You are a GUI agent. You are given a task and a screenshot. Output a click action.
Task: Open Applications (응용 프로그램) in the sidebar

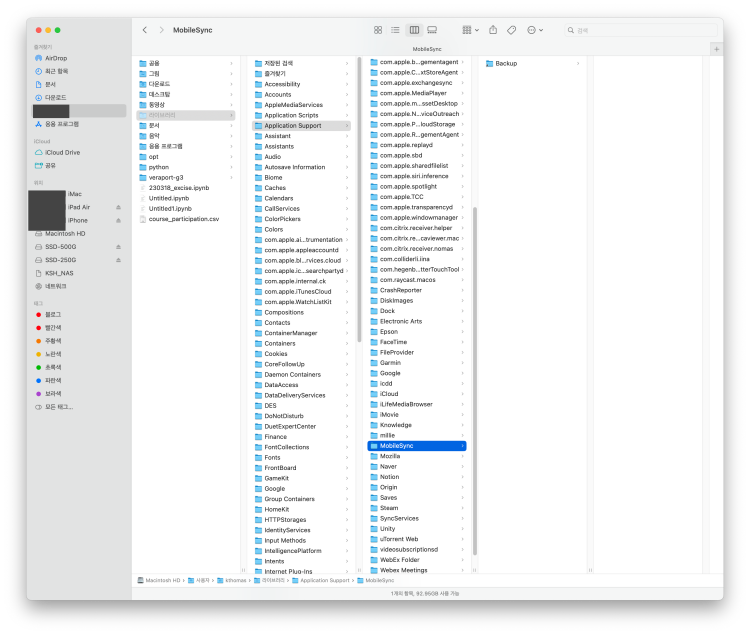(x=62, y=124)
